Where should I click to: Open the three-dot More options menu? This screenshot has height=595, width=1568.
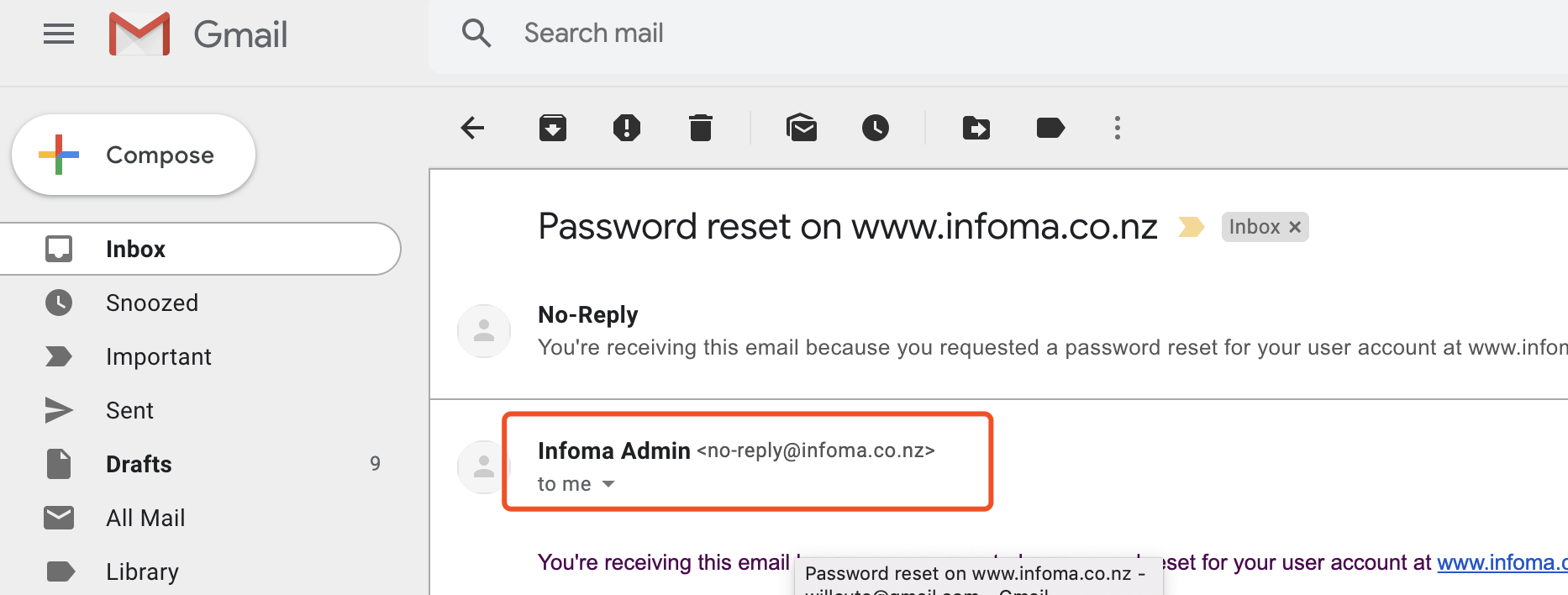click(1117, 128)
